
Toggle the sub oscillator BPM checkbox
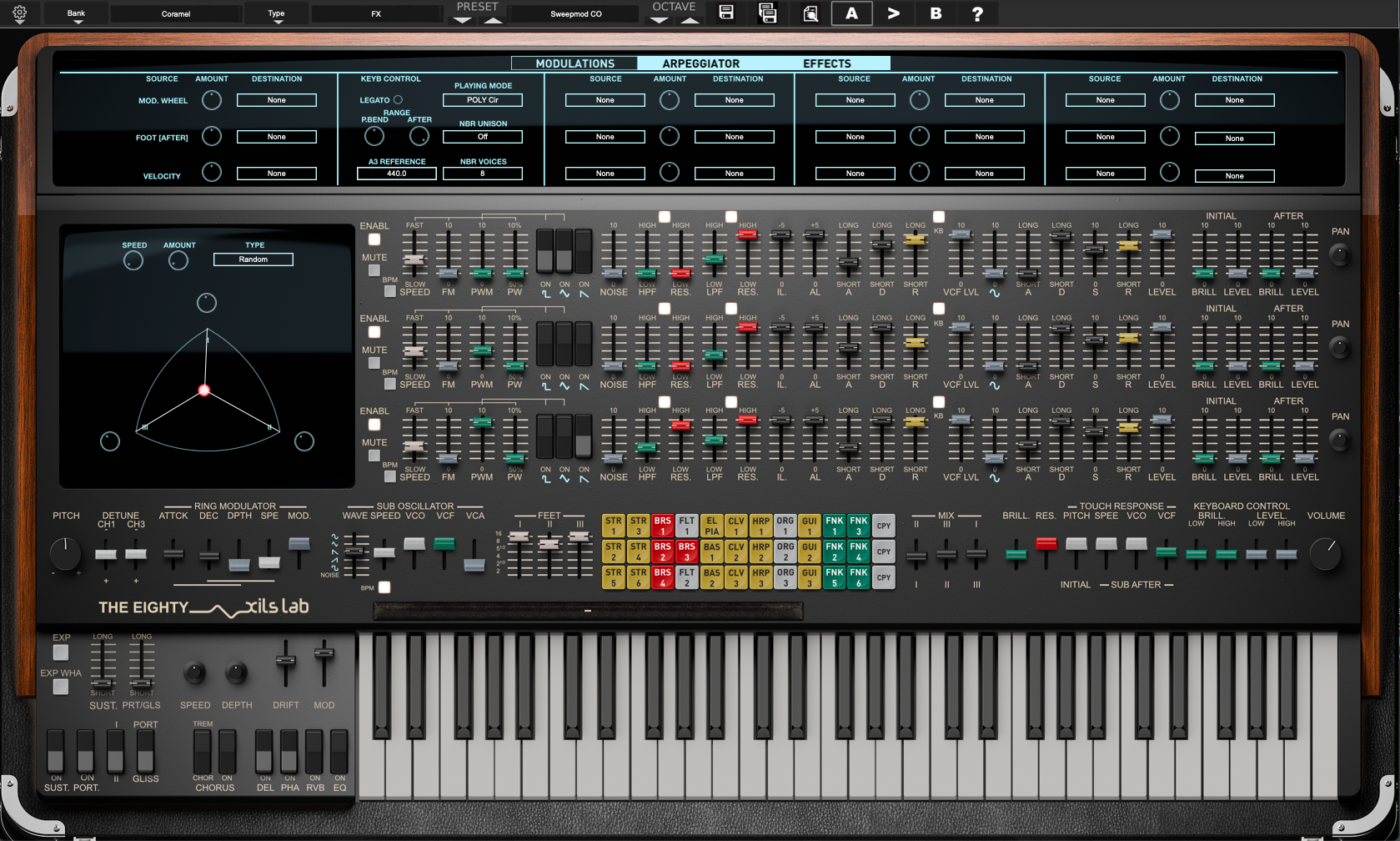point(384,587)
